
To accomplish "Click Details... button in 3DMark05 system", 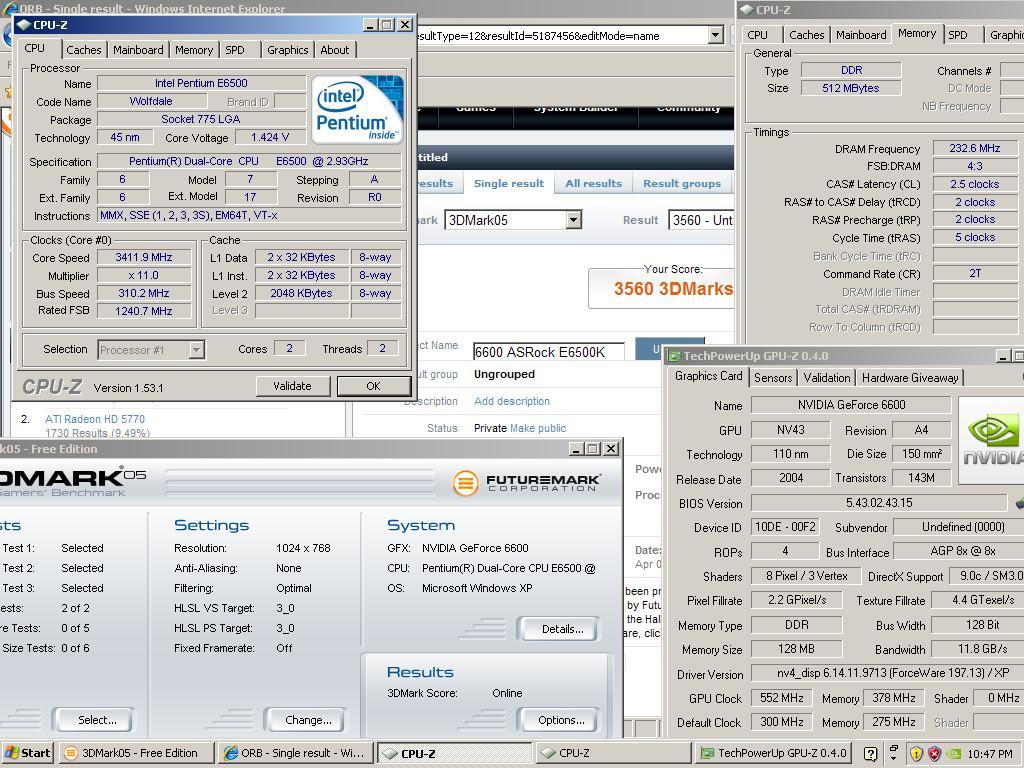I will 562,629.
